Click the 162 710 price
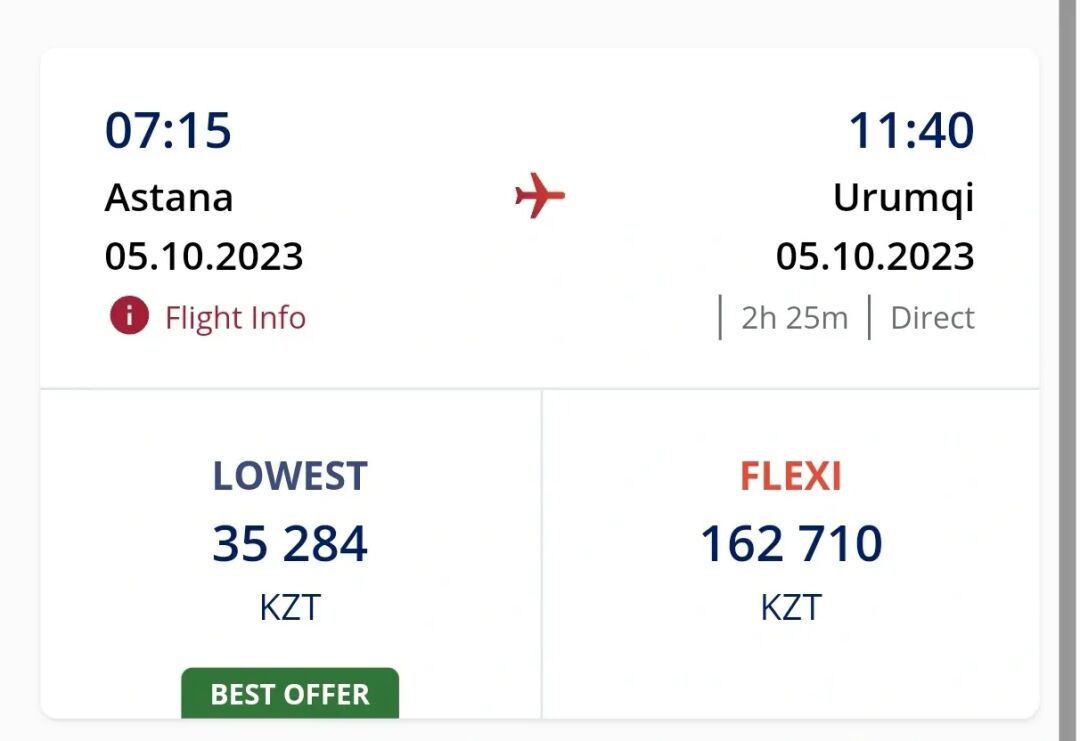The height and width of the screenshot is (741, 1080). tap(790, 544)
